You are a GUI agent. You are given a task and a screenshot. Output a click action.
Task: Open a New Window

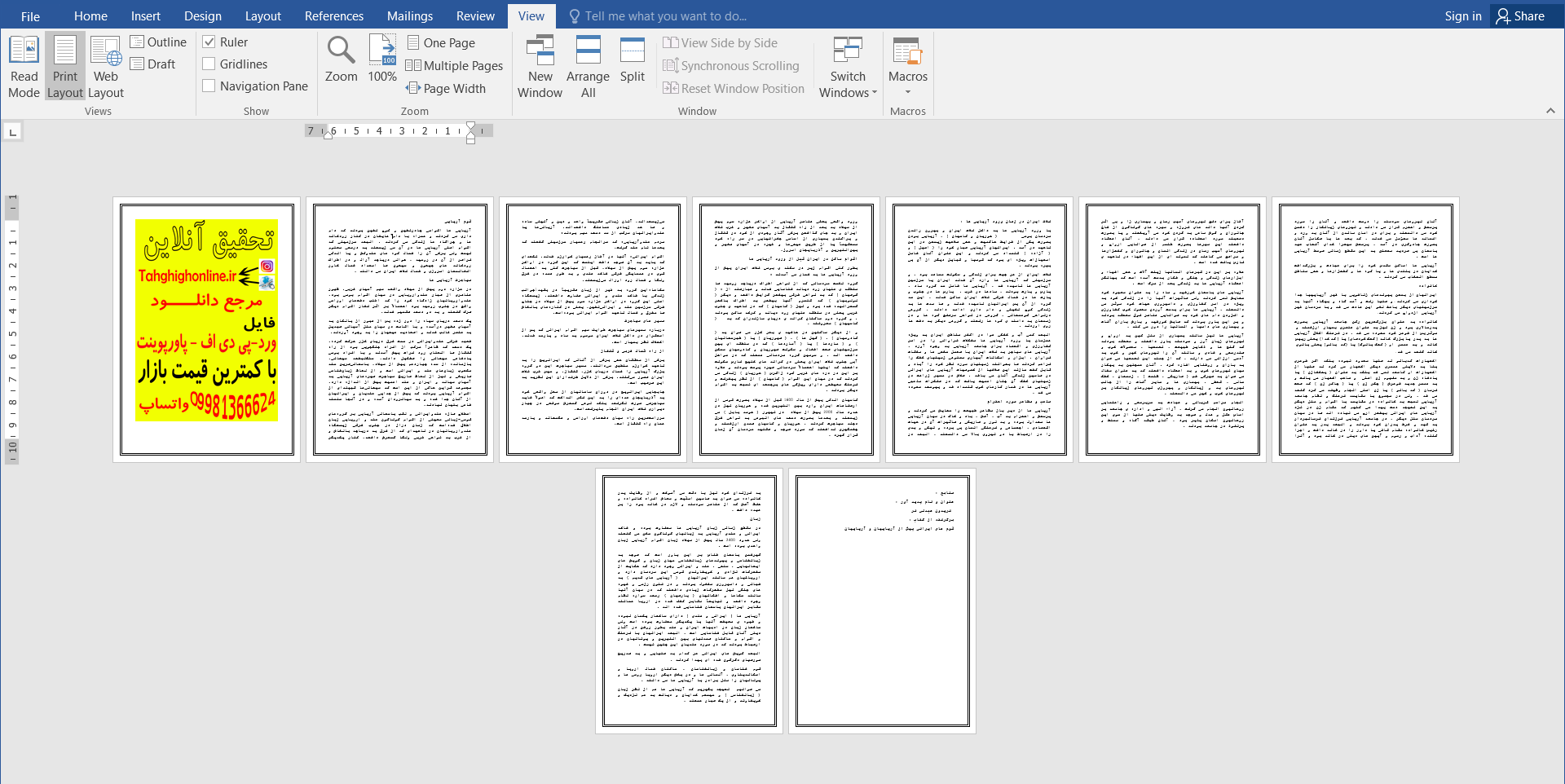coord(540,67)
